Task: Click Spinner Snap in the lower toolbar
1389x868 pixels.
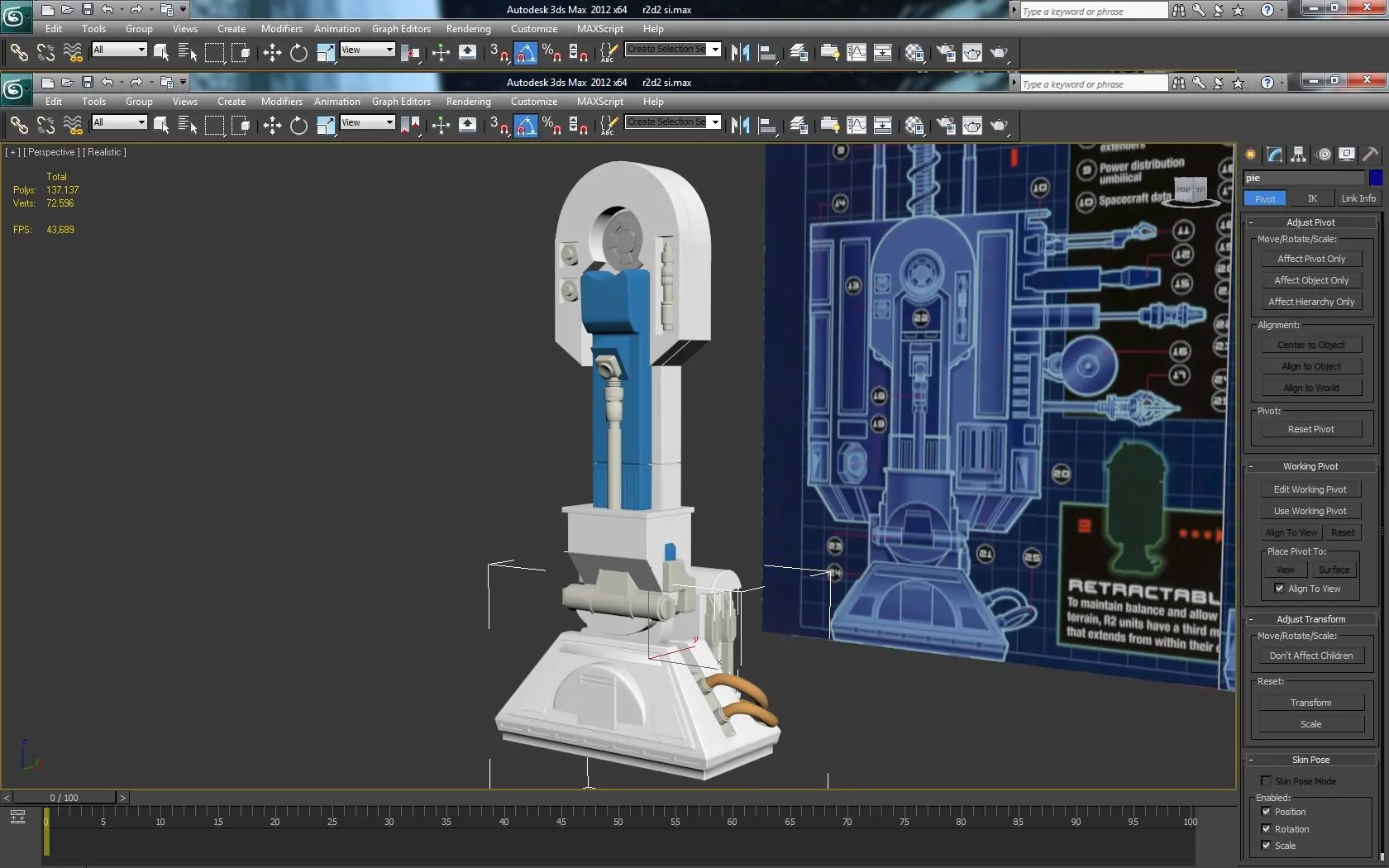Action: (x=579, y=126)
